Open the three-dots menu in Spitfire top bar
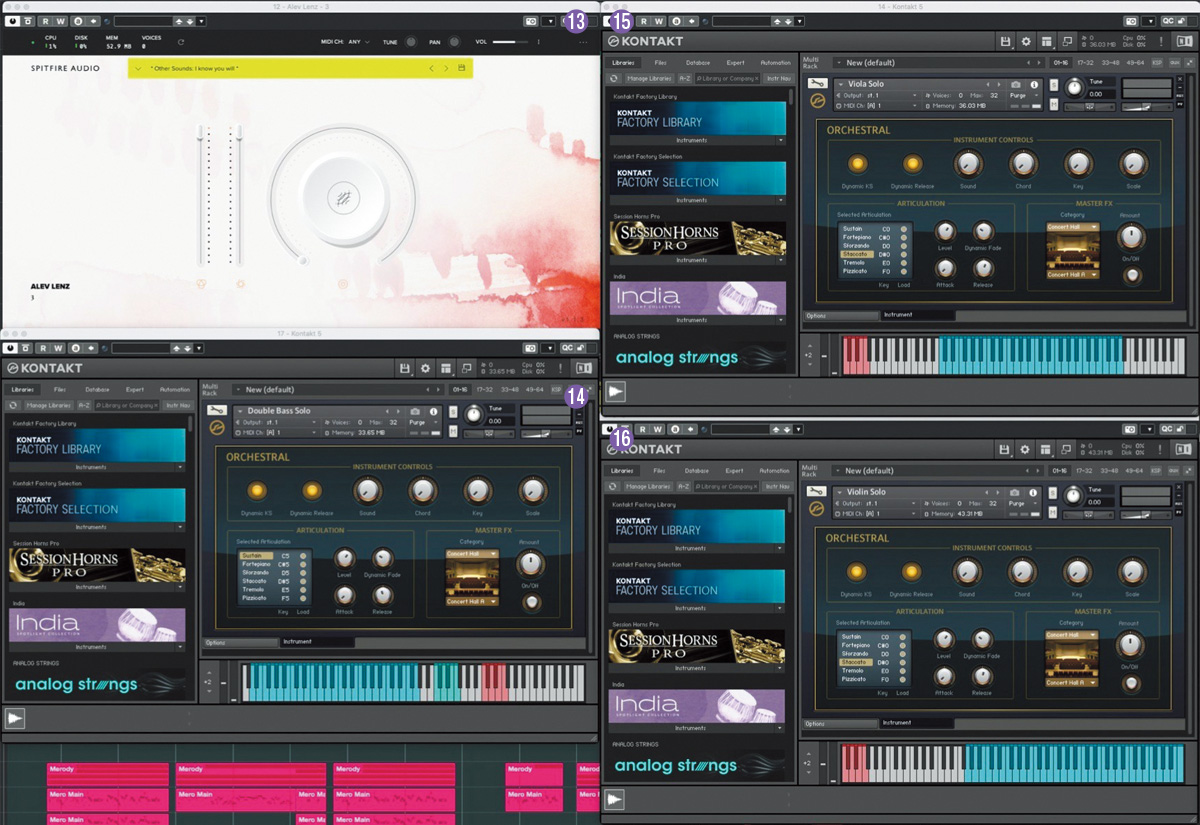This screenshot has width=1200, height=825. click(583, 42)
